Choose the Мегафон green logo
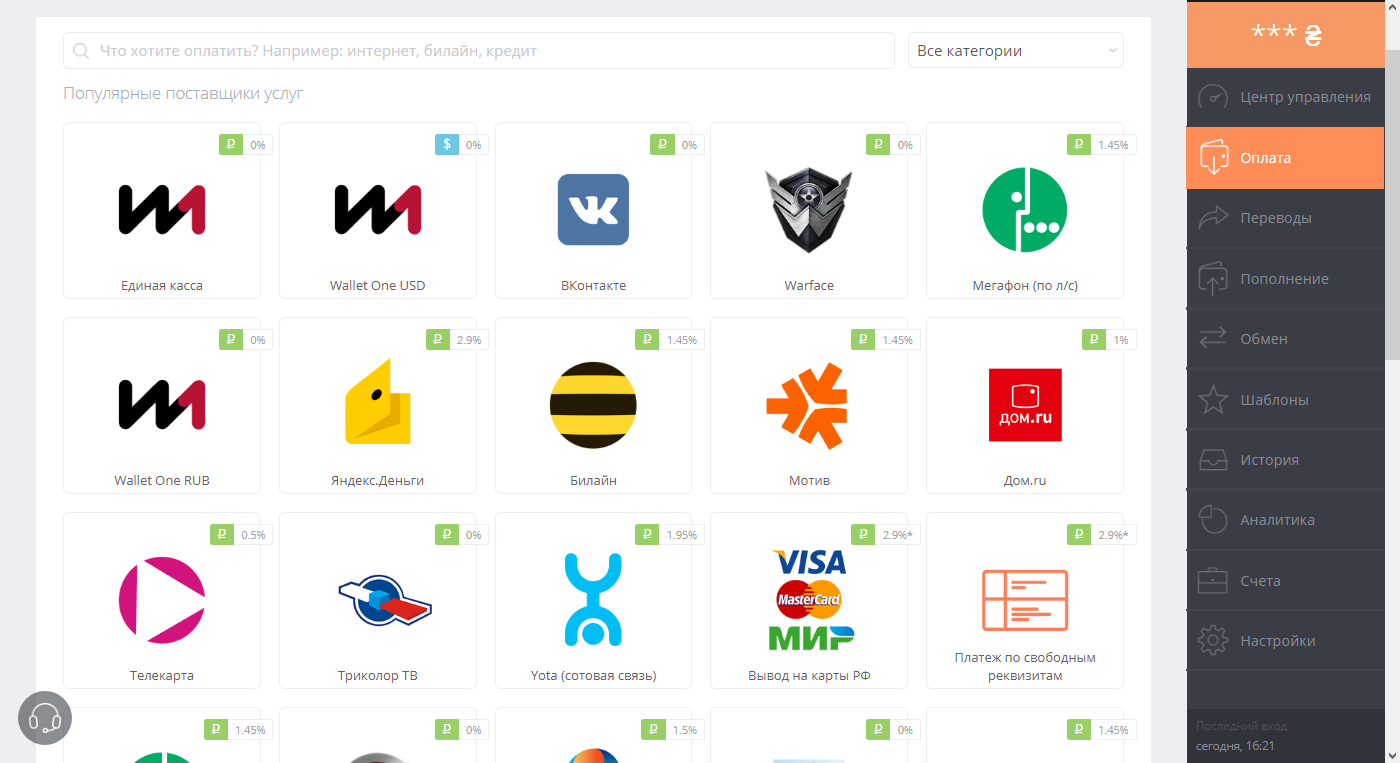Screen dimensions: 1400x763 [1025, 210]
